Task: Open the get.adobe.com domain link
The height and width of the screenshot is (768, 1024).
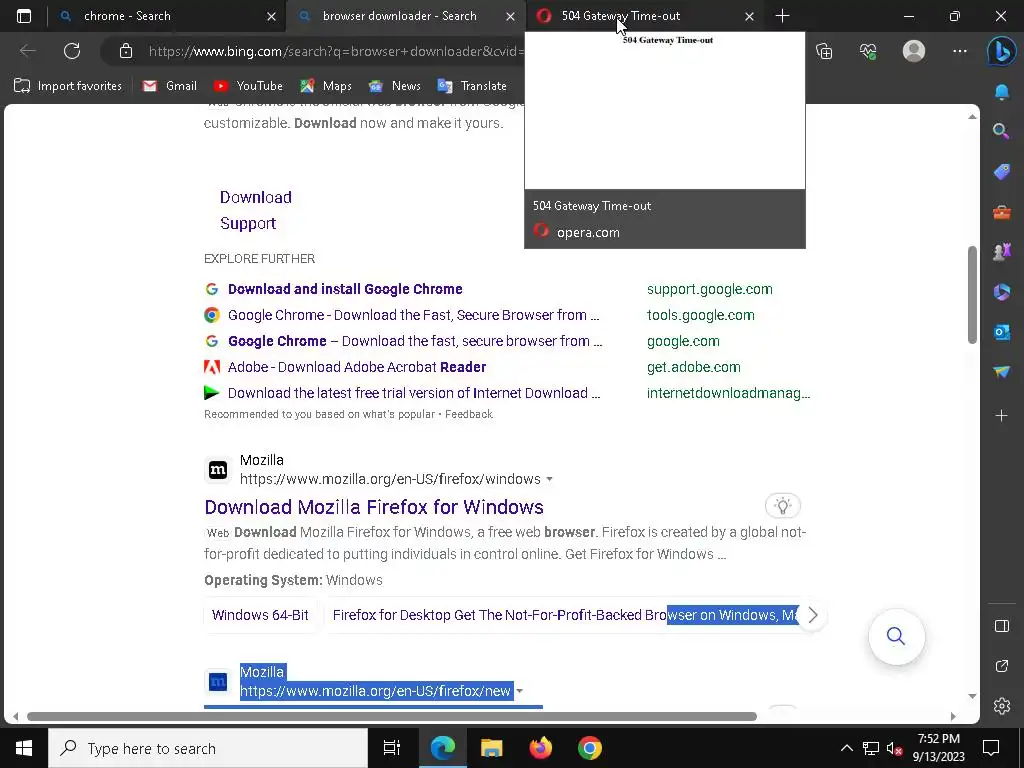Action: (x=694, y=367)
